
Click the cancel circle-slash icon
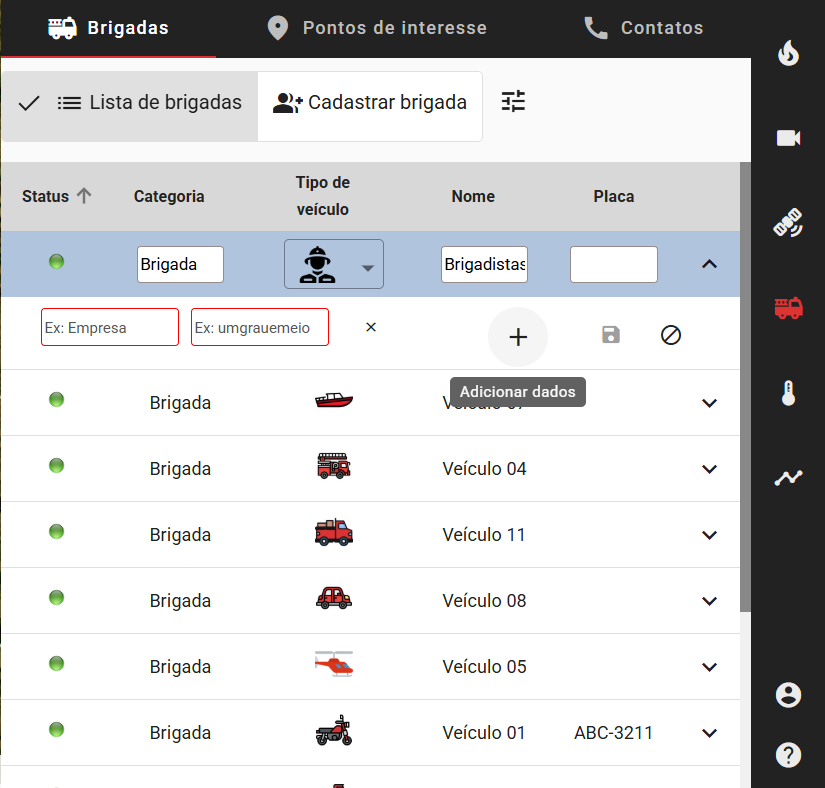671,335
